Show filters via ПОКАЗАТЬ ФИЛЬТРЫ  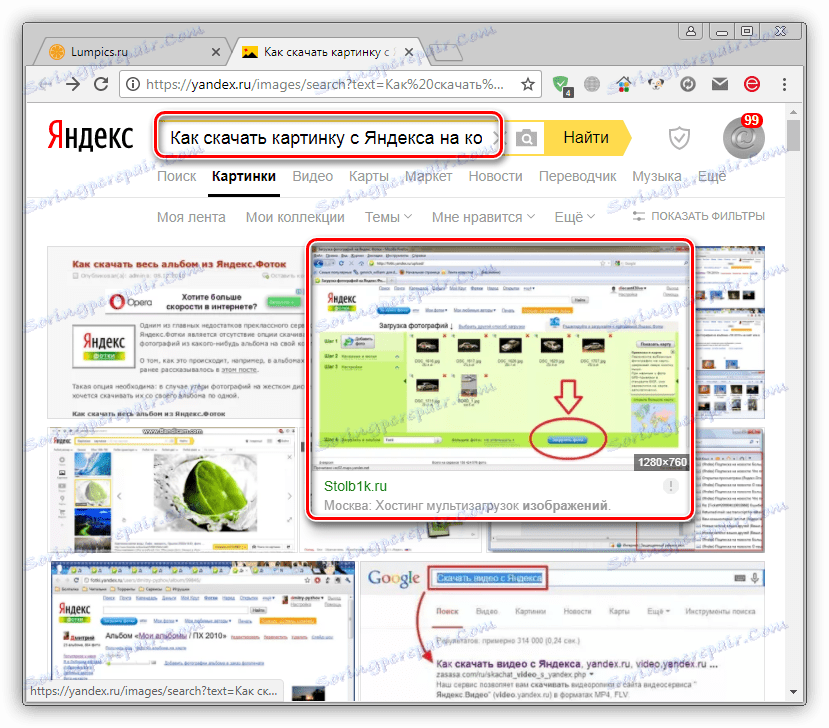[707, 216]
